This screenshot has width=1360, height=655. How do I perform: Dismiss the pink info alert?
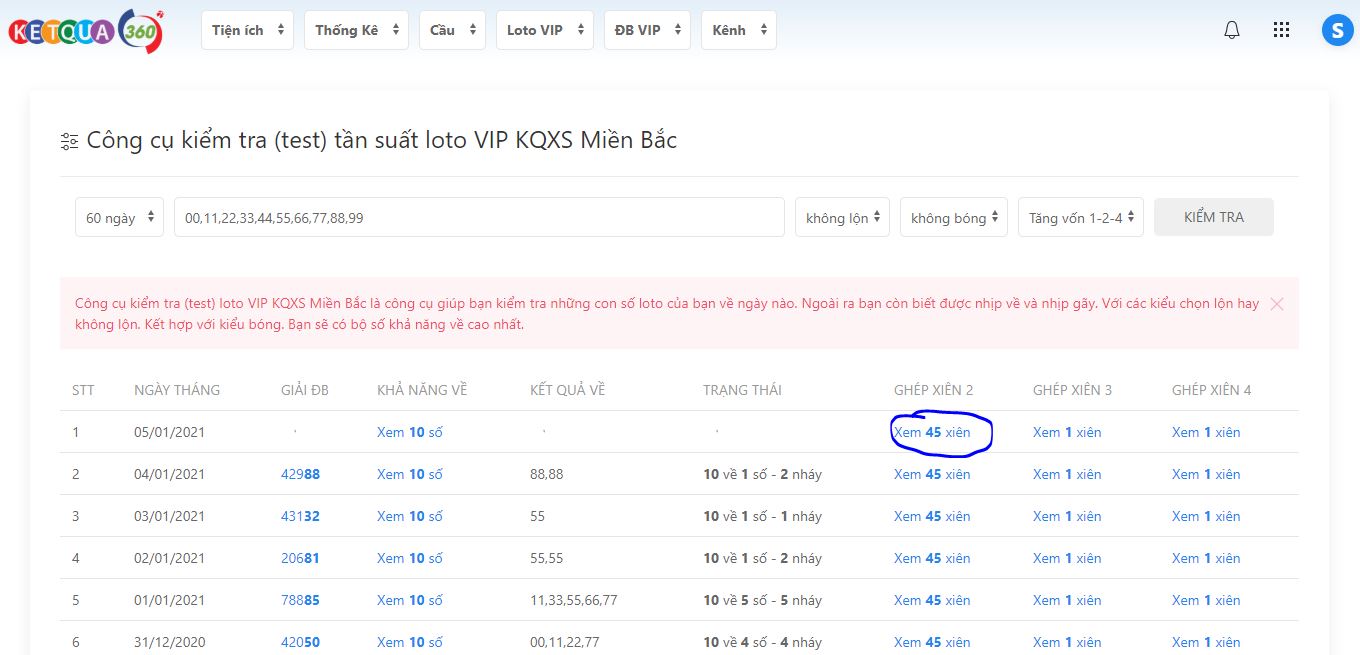tap(1276, 304)
